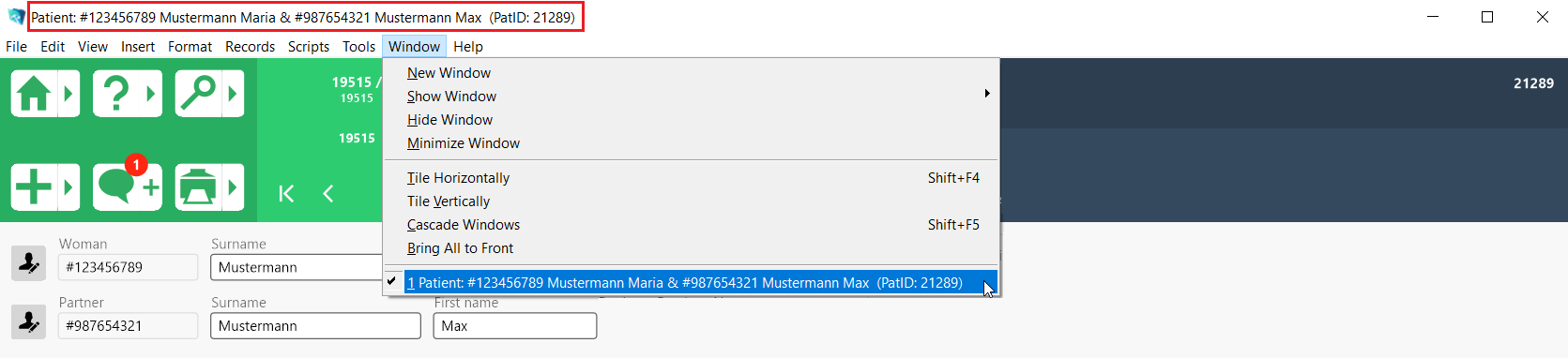Click edit icon beside Partner field
Viewport: 1568px width, 358px height.
pyautogui.click(x=28, y=322)
